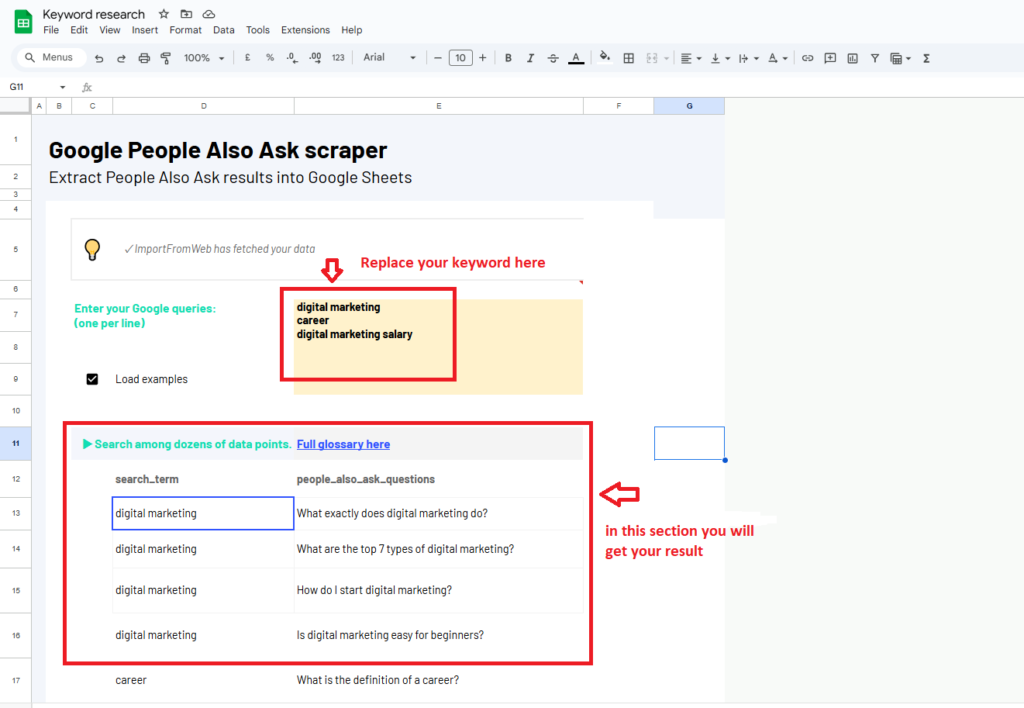The image size is (1024, 708).
Task: Open the Name box dropdown arrow
Action: point(63,87)
